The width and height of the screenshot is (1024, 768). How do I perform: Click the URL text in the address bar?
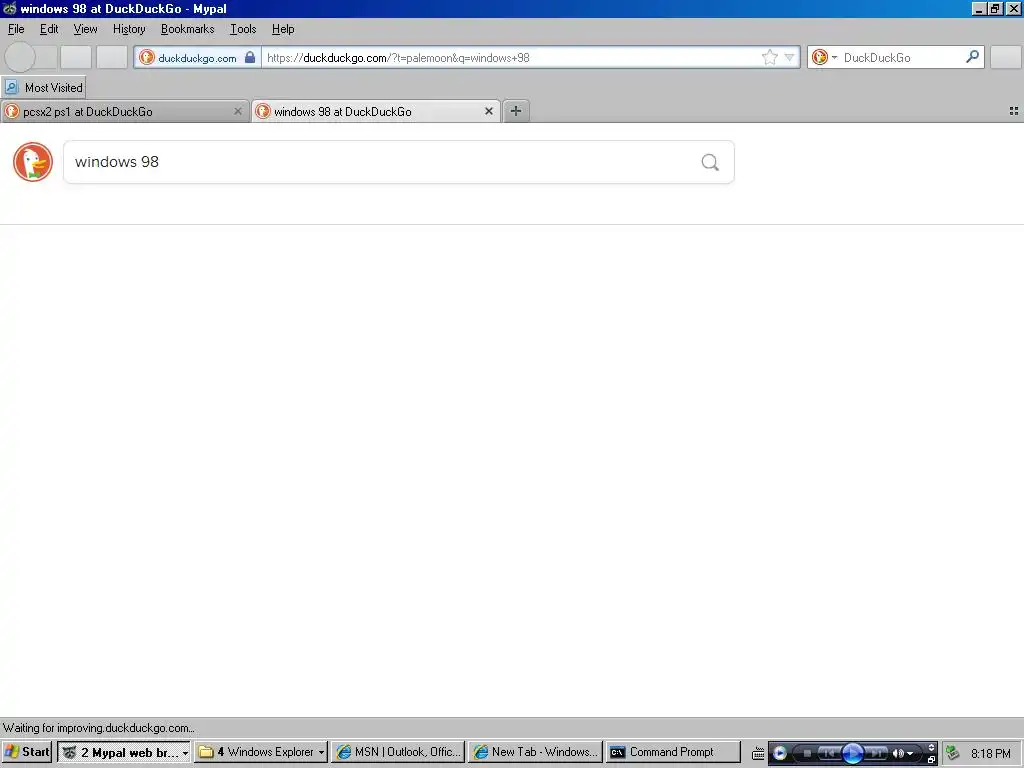[x=398, y=58]
